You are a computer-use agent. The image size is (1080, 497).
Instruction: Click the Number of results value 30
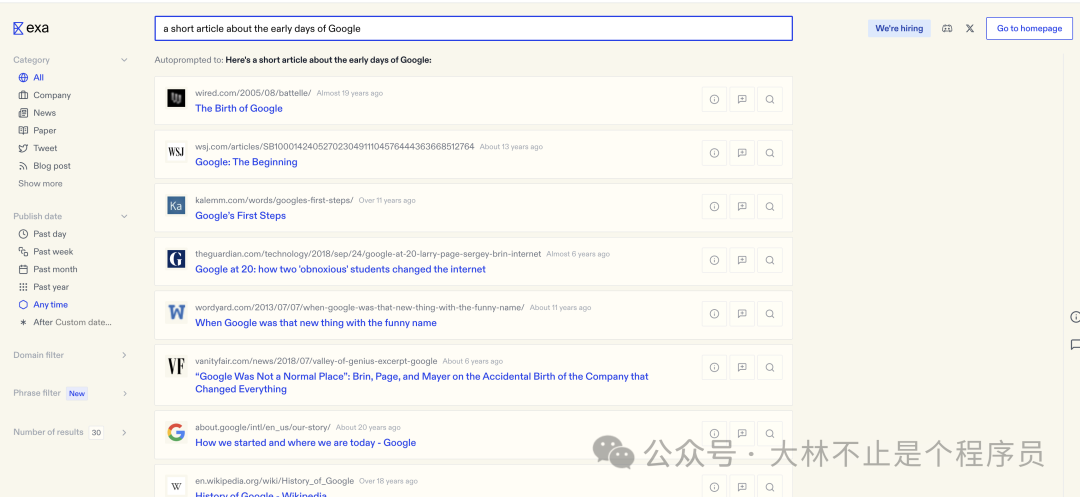pos(96,433)
